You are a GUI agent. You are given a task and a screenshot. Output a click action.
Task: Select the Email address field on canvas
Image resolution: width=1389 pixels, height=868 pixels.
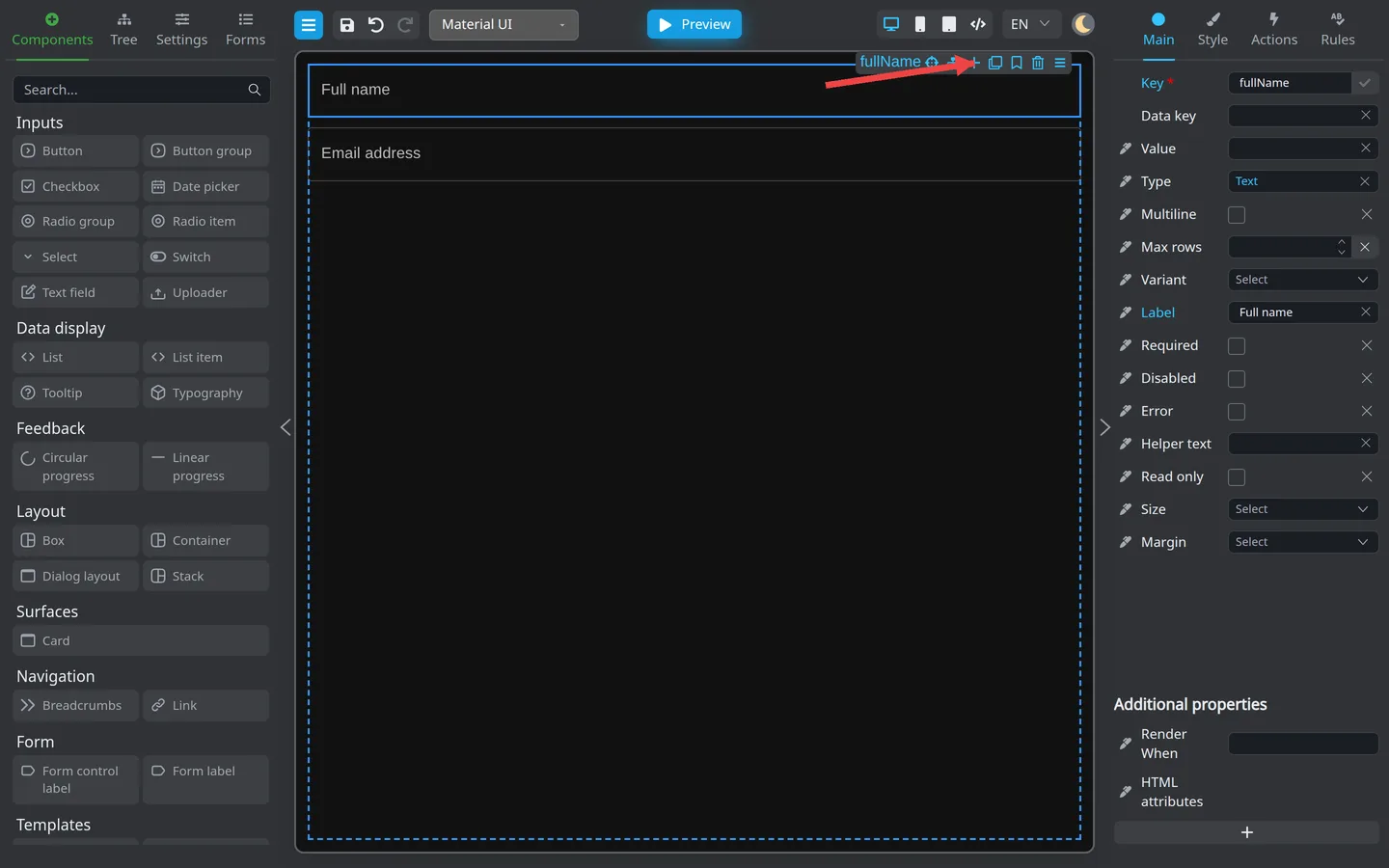tap(694, 154)
